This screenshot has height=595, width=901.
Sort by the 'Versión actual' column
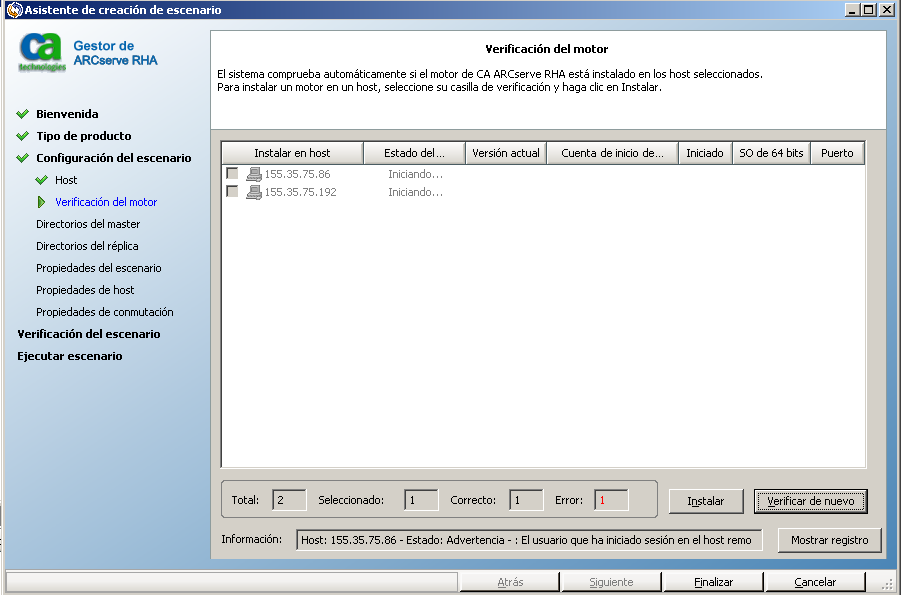pos(505,153)
